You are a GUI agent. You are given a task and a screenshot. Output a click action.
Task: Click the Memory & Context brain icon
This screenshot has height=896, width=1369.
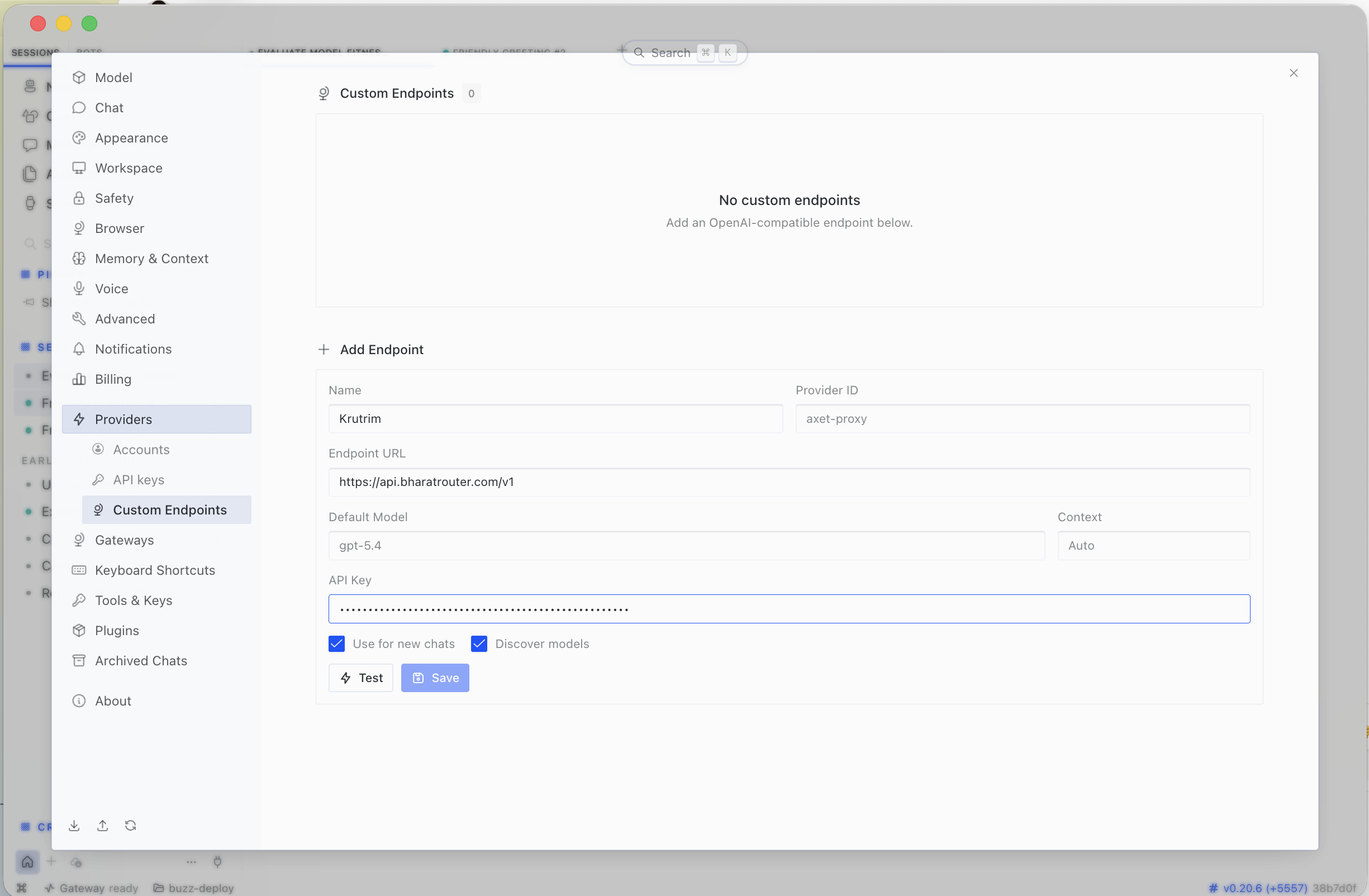tap(79, 258)
